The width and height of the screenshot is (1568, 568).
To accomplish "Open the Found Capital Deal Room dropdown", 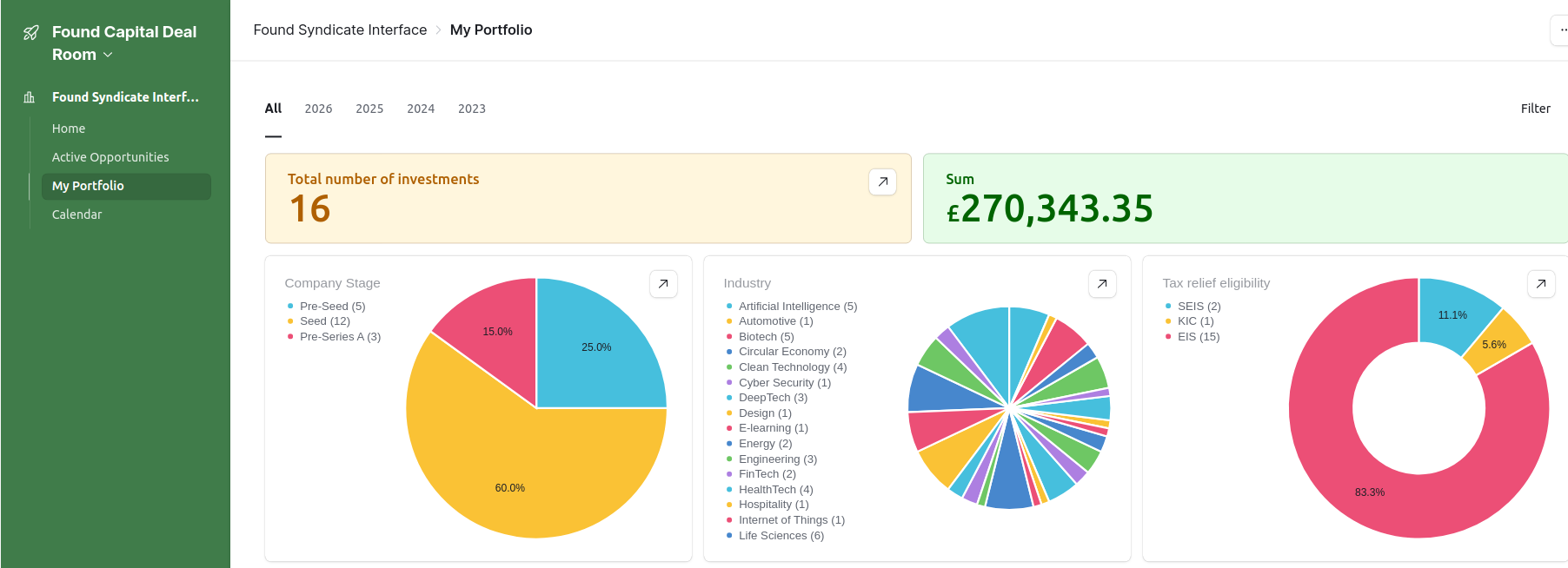I will click(108, 55).
